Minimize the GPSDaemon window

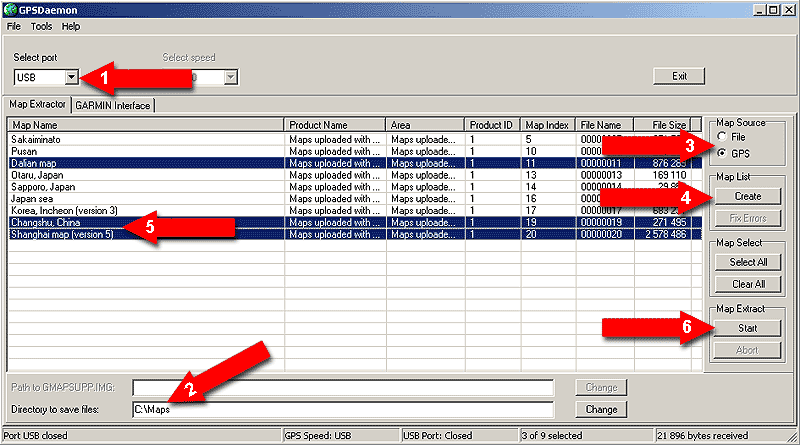tap(760, 10)
